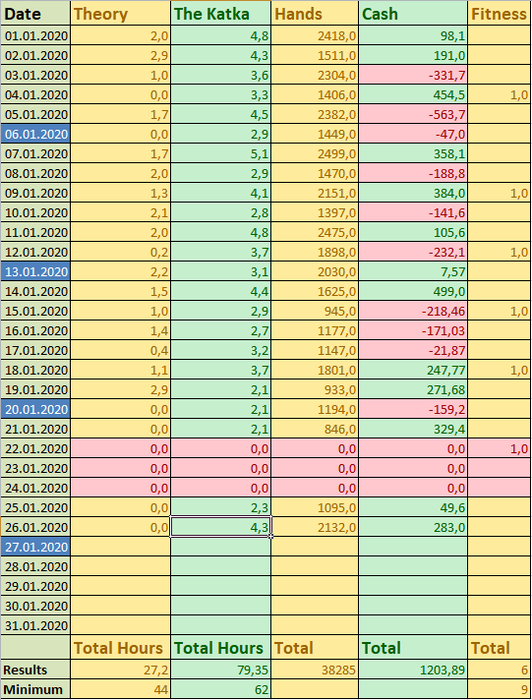Viewport: 532px width, 700px height.
Task: Click Cash value -159,2
Action: [413, 409]
